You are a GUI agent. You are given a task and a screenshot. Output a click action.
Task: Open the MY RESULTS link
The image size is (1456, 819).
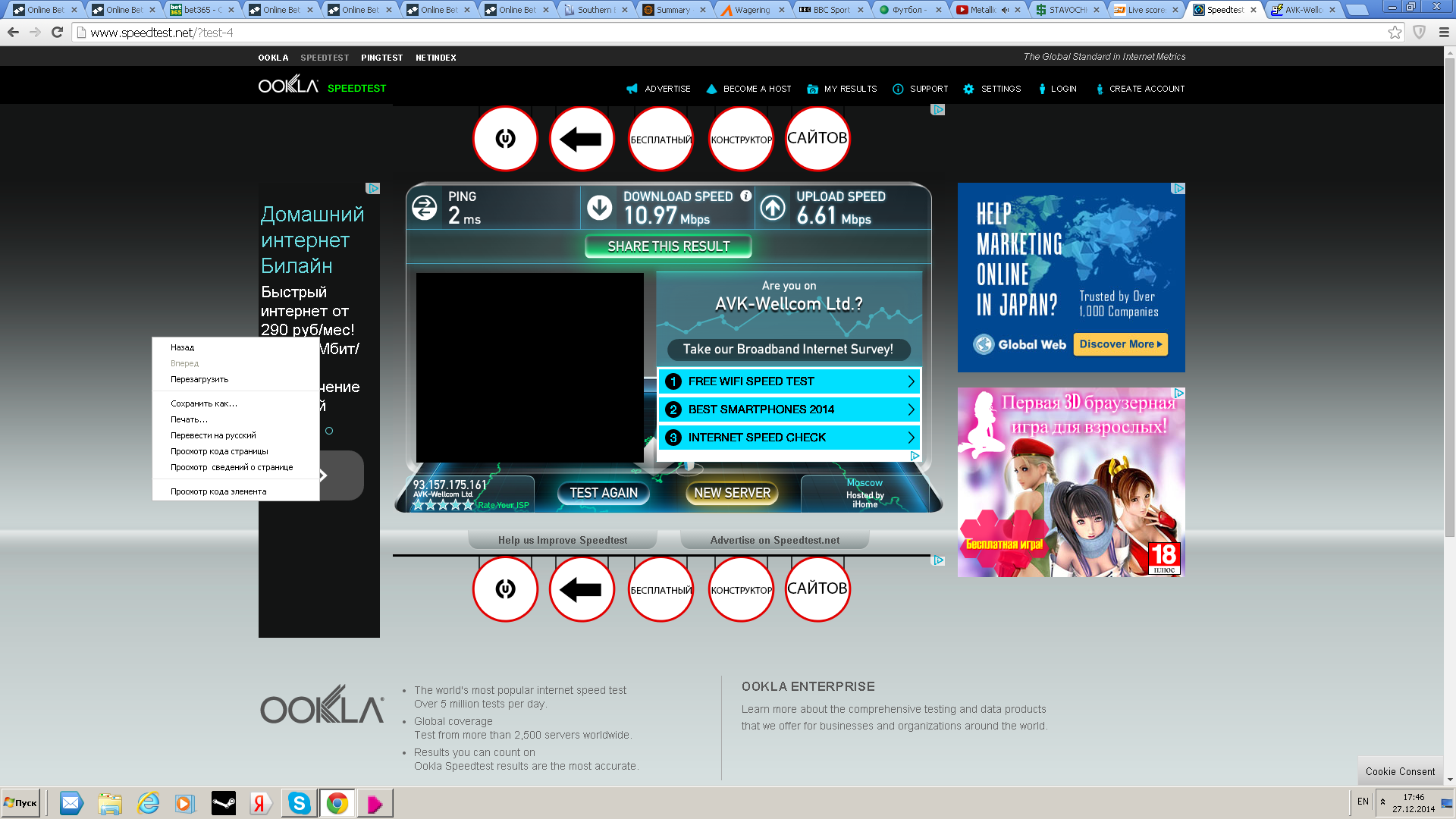(842, 89)
